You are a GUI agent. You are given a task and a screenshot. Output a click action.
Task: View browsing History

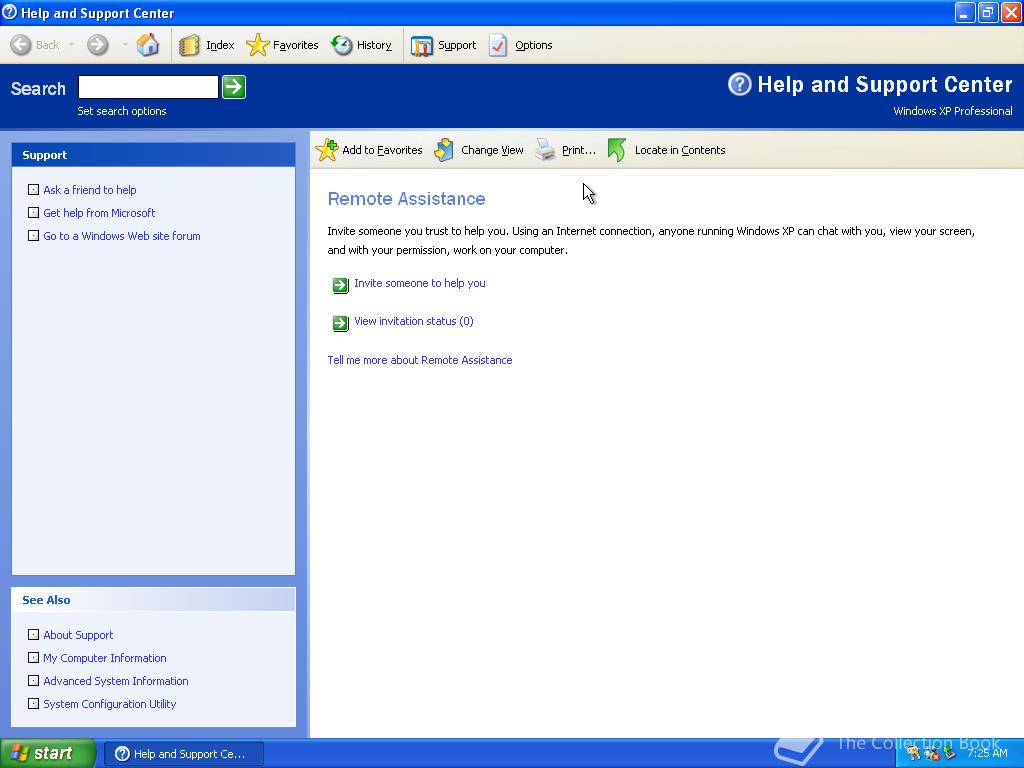(x=369, y=44)
